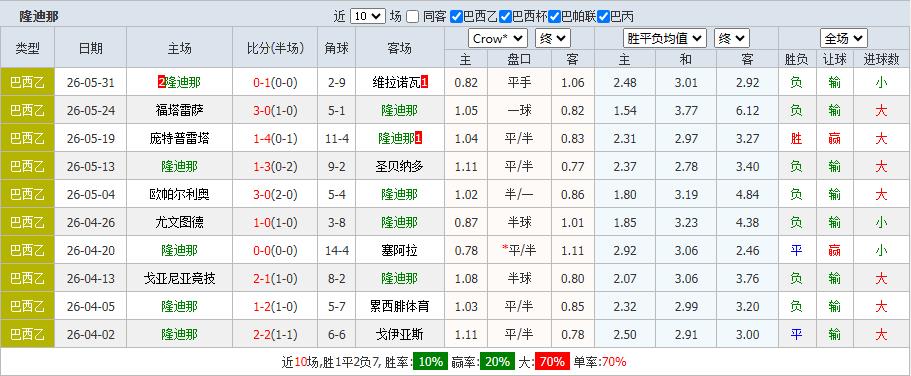911x376 pixels.
Task: Click the date 26-05-13
Action: [91, 166]
